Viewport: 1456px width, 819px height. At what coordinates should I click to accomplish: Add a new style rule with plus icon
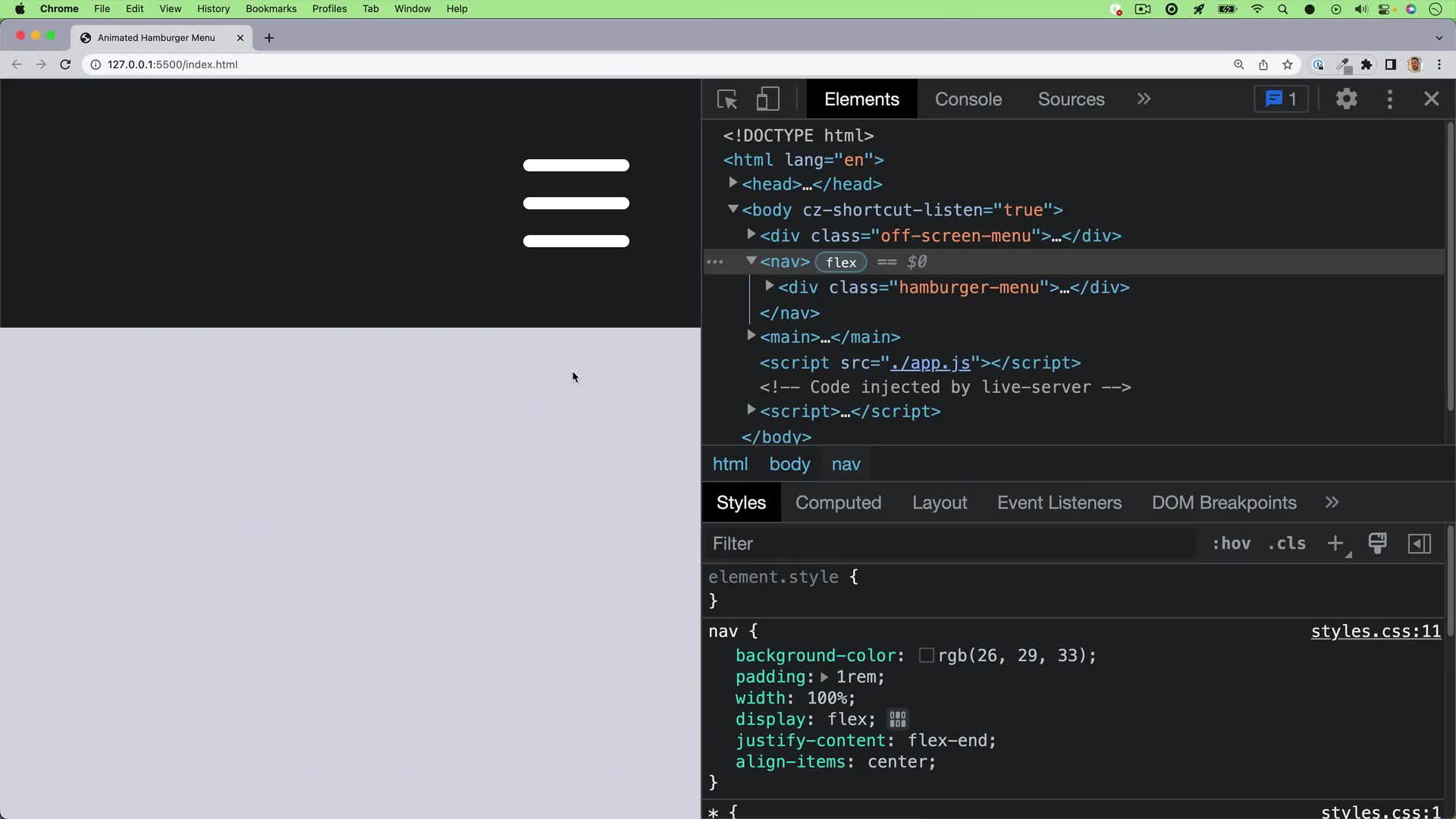(1336, 544)
